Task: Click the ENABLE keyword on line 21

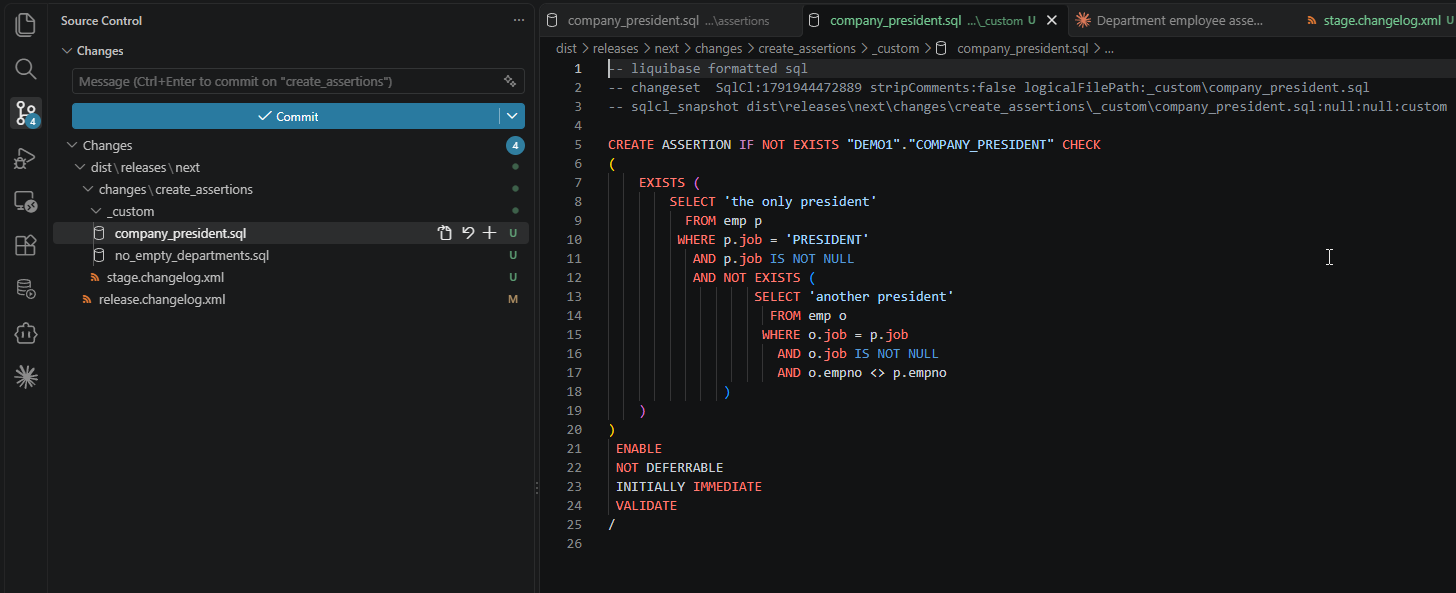Action: tap(639, 449)
